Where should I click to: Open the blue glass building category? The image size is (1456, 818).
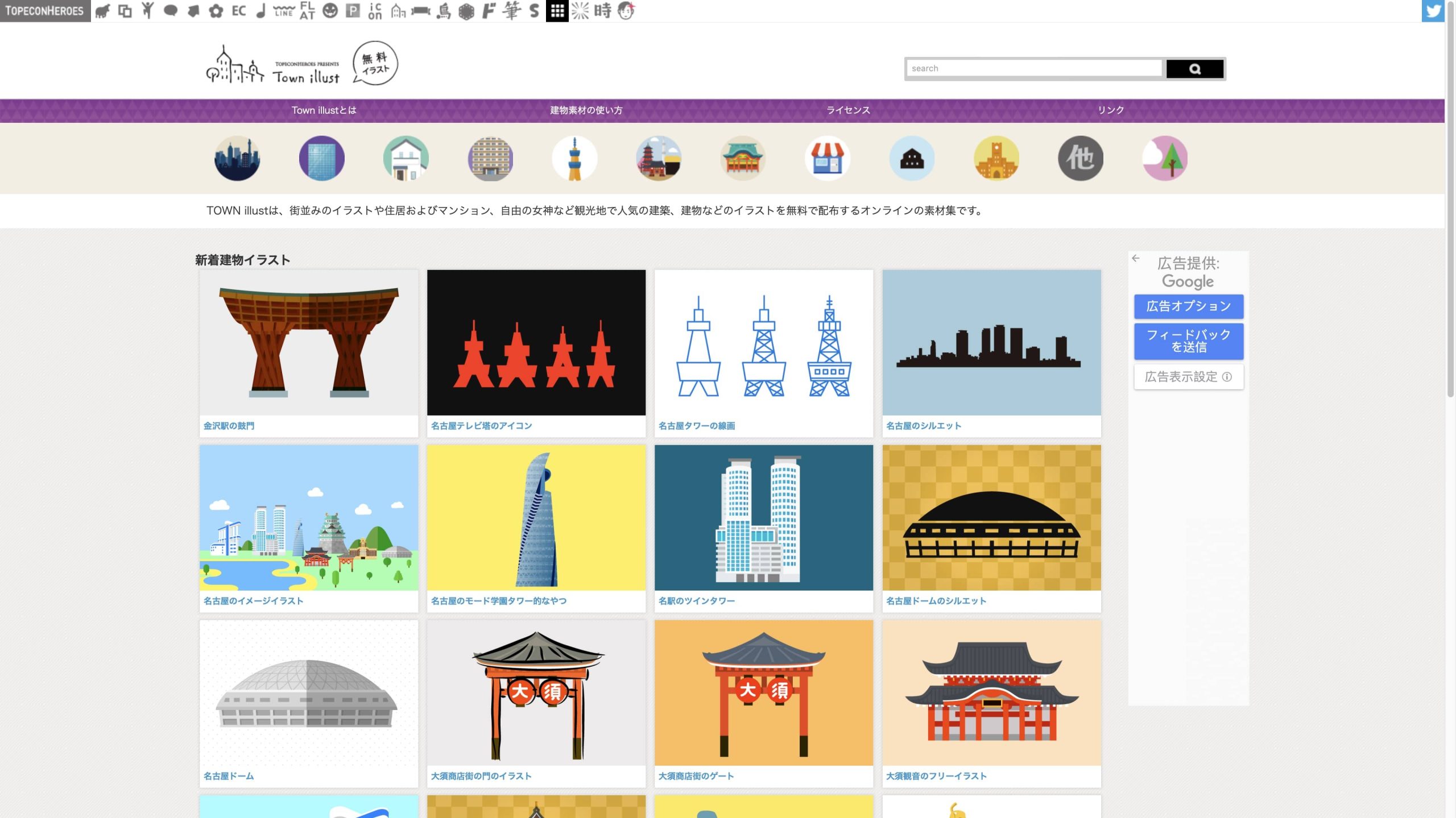coord(321,159)
